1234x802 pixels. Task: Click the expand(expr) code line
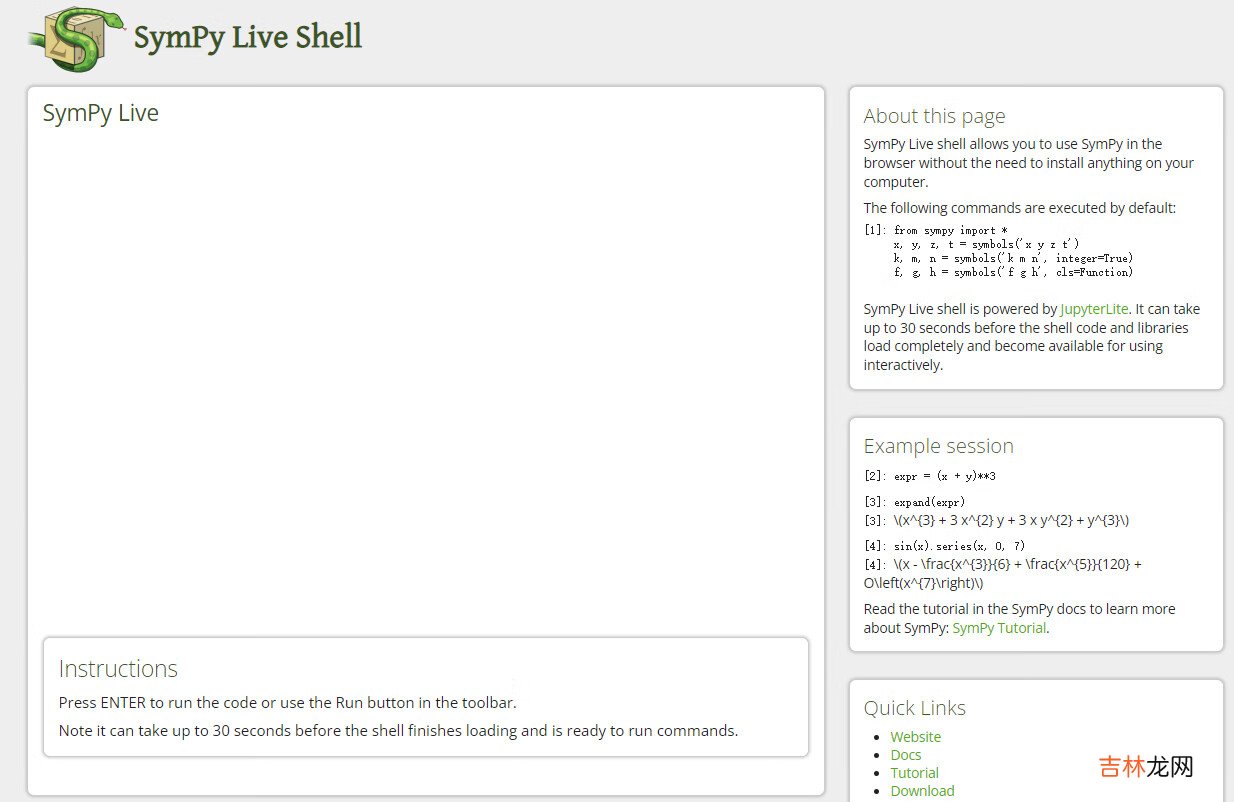click(929, 502)
